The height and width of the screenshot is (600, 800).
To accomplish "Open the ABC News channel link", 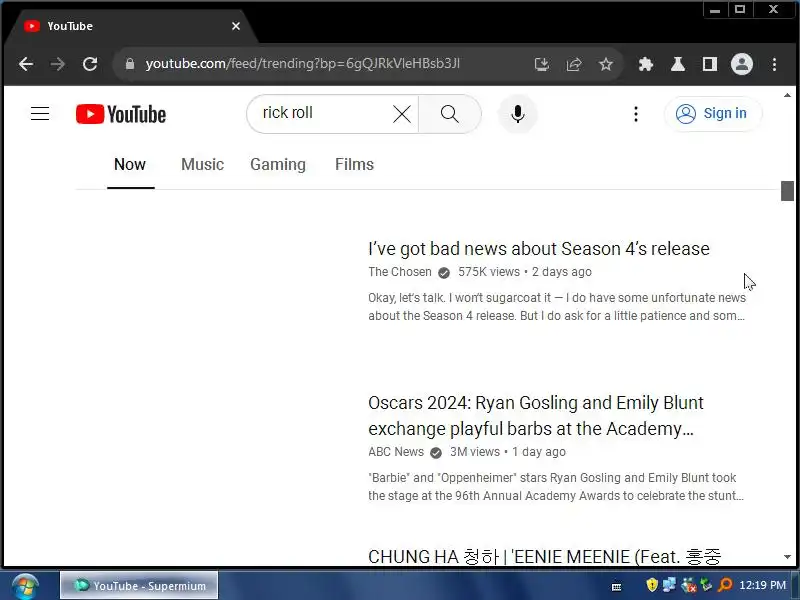I will click(x=396, y=452).
